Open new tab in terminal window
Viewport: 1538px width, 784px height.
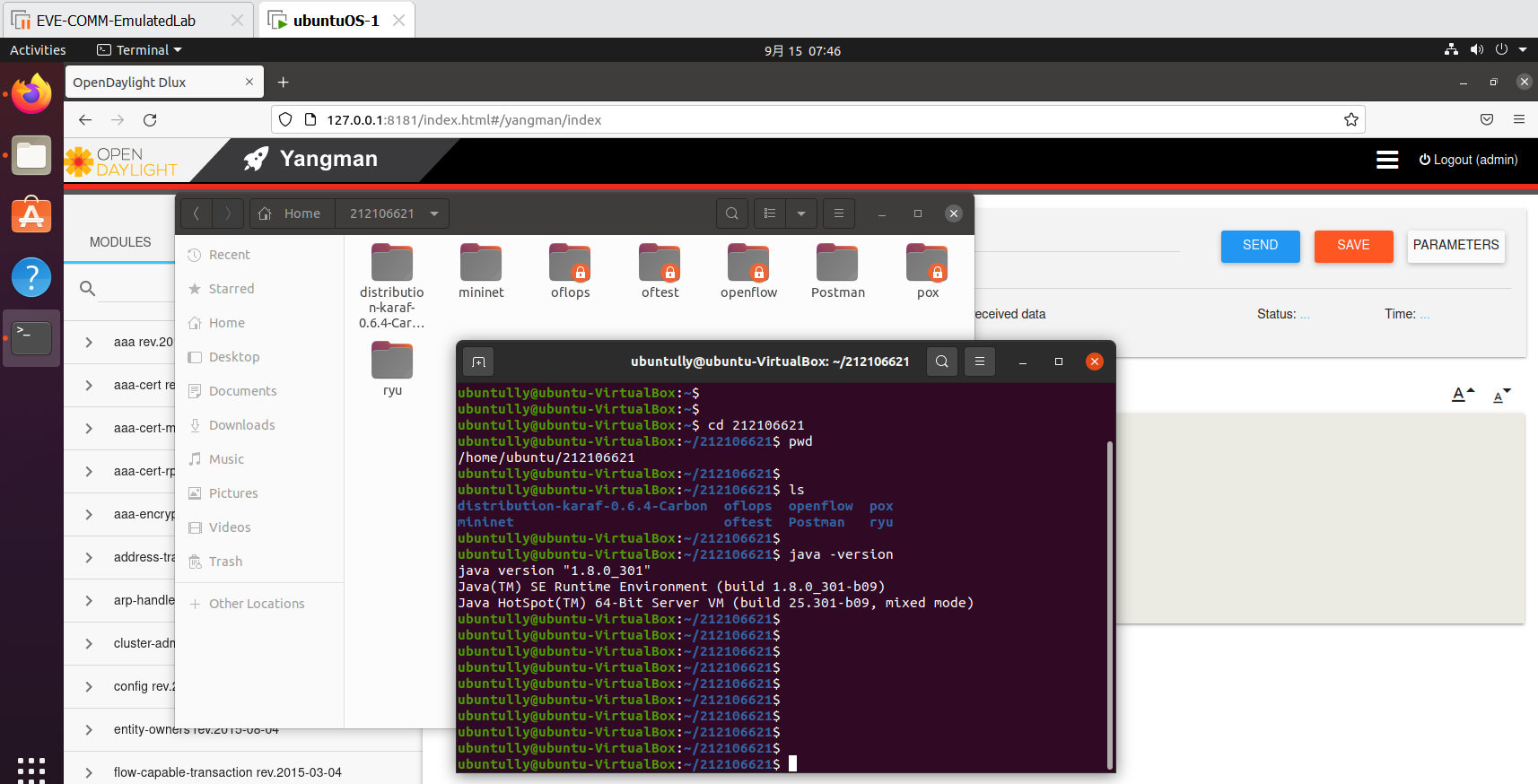[479, 362]
